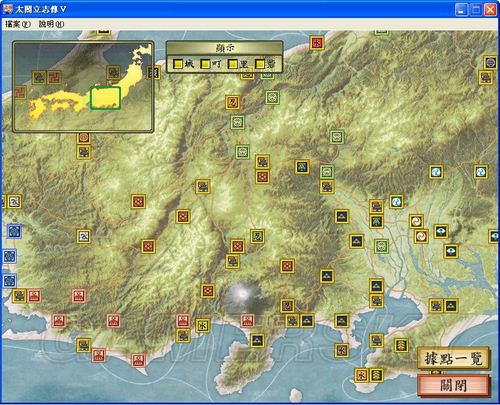Select the bright yellow 水 icon on coast
Screen dimensions: 500x405
[203, 325]
